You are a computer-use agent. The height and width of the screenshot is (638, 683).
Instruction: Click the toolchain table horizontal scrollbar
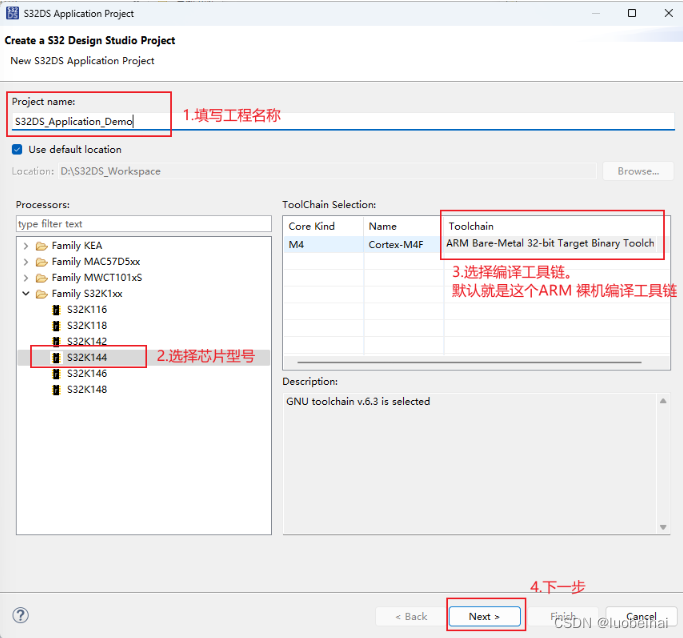[x=470, y=362]
